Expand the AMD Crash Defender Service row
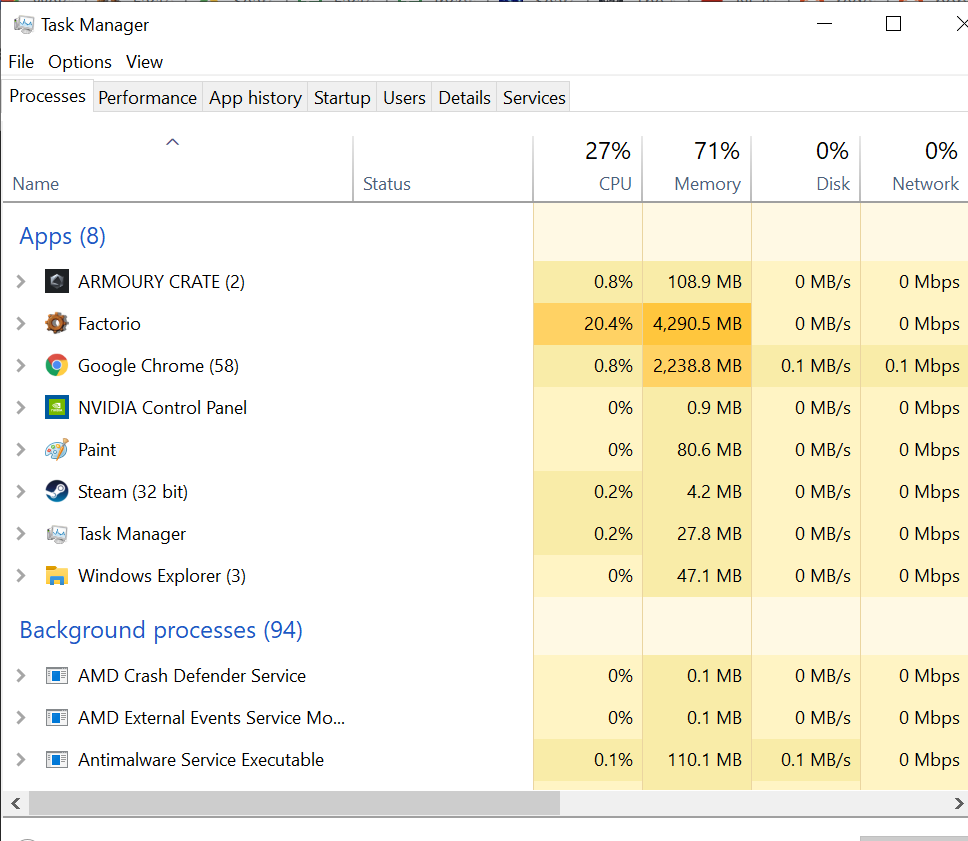Image resolution: width=968 pixels, height=841 pixels. (21, 676)
